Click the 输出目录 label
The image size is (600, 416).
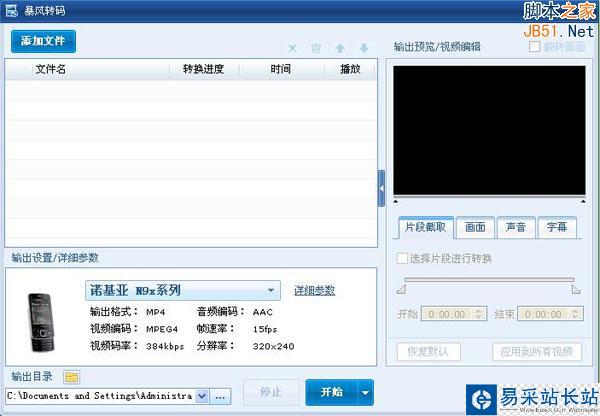coord(32,377)
